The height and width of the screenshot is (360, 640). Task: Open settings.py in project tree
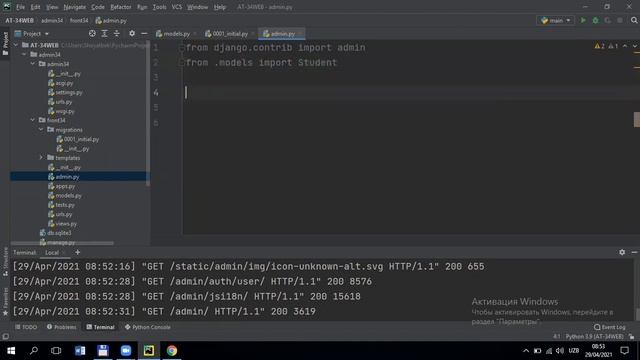tap(65, 92)
